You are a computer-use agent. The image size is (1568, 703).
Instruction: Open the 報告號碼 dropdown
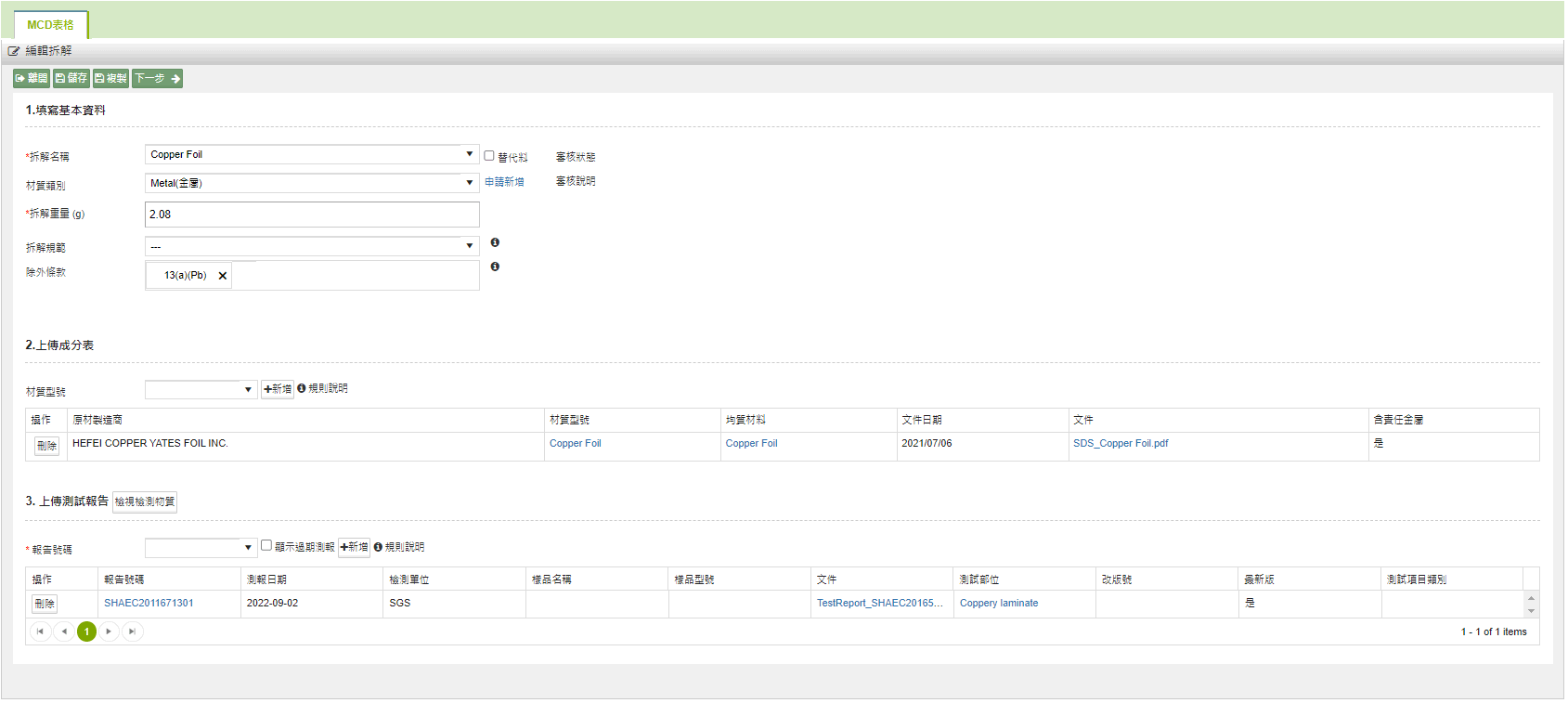(x=201, y=548)
